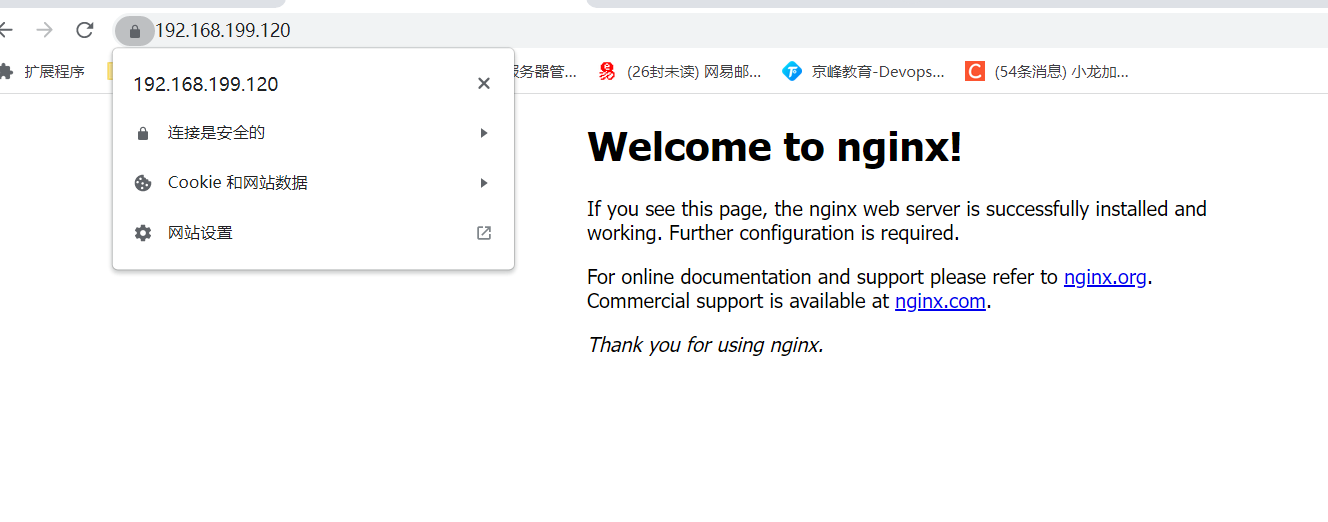
Task: Close the site info popup
Action: 484,83
